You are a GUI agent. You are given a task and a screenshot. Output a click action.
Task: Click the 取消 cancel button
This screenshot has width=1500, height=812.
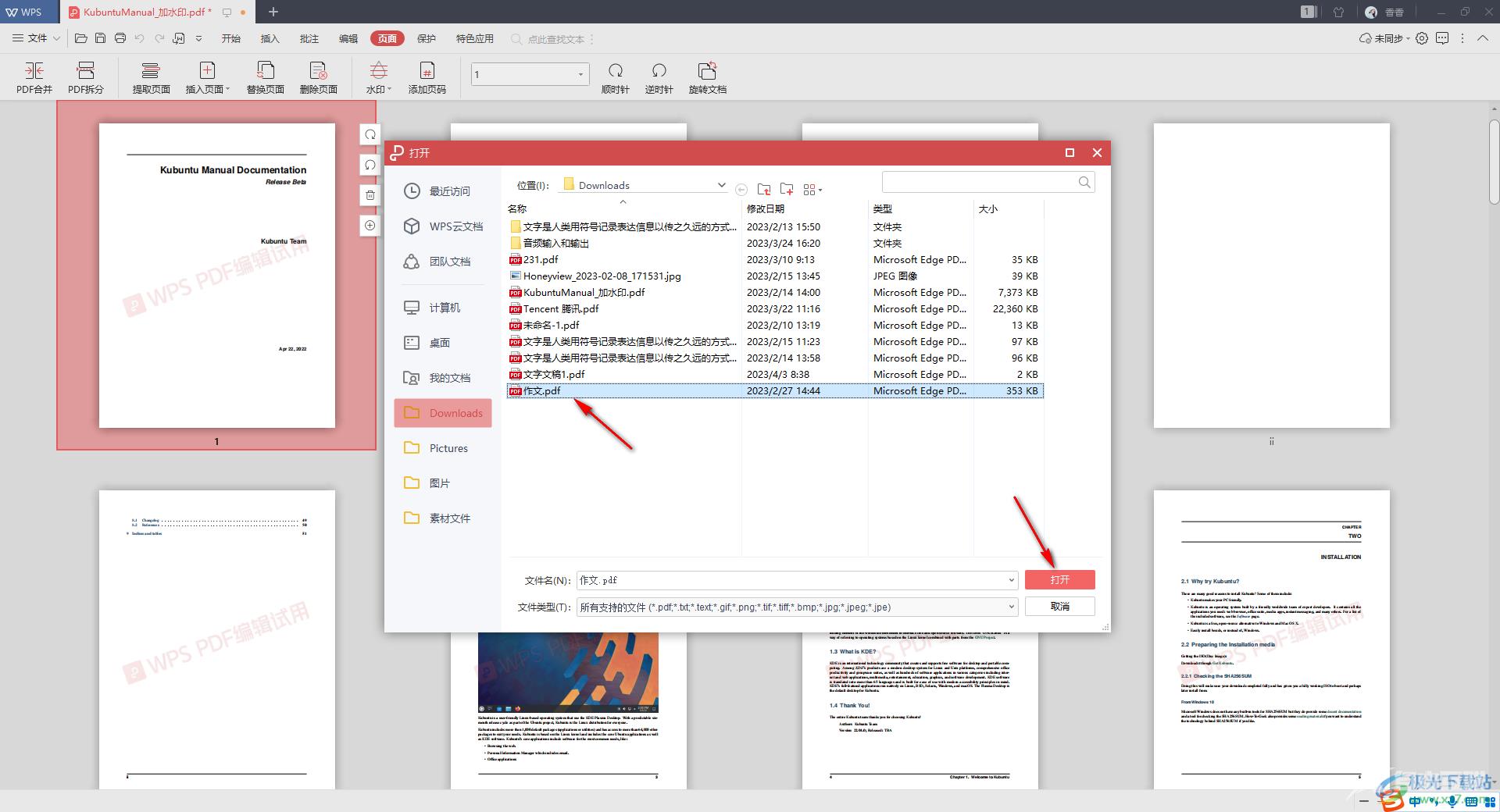tap(1059, 607)
